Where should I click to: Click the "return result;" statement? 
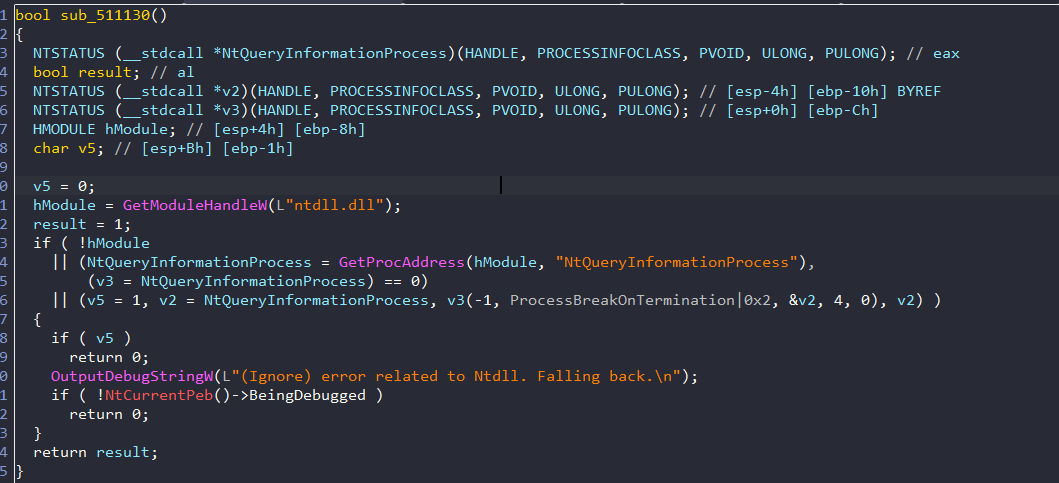(x=96, y=452)
